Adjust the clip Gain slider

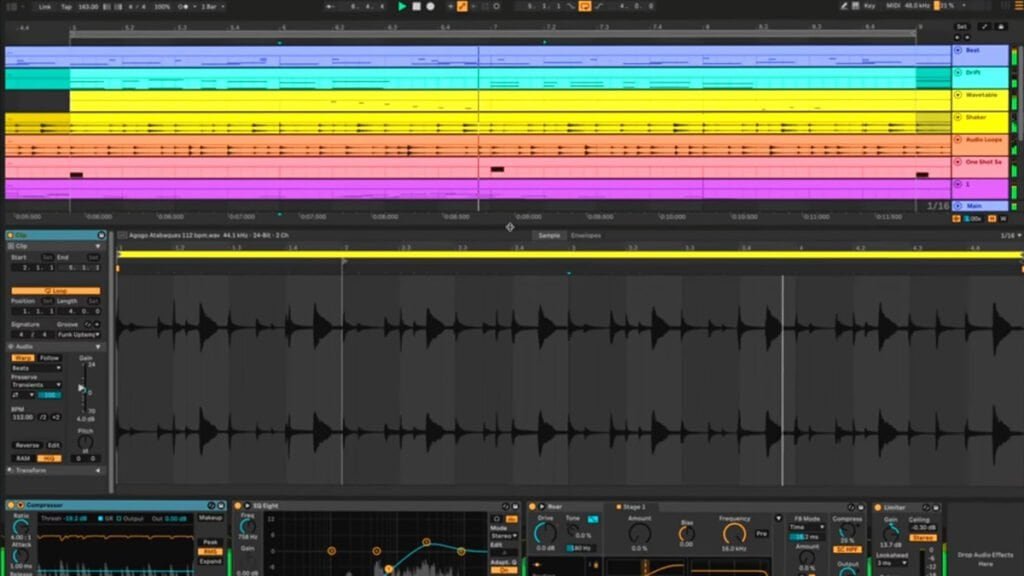point(83,388)
